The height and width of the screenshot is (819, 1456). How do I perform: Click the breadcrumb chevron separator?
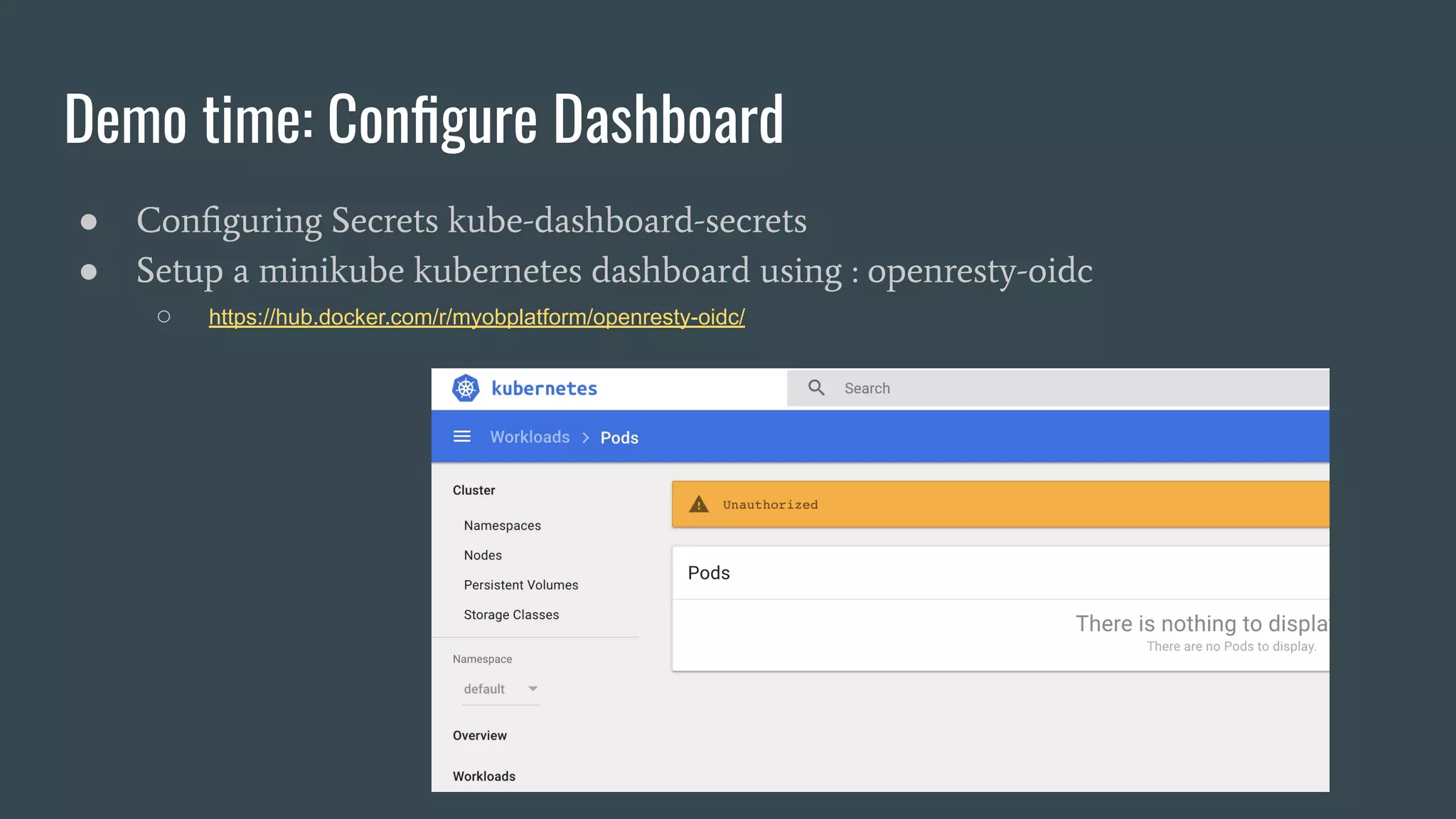(x=586, y=438)
